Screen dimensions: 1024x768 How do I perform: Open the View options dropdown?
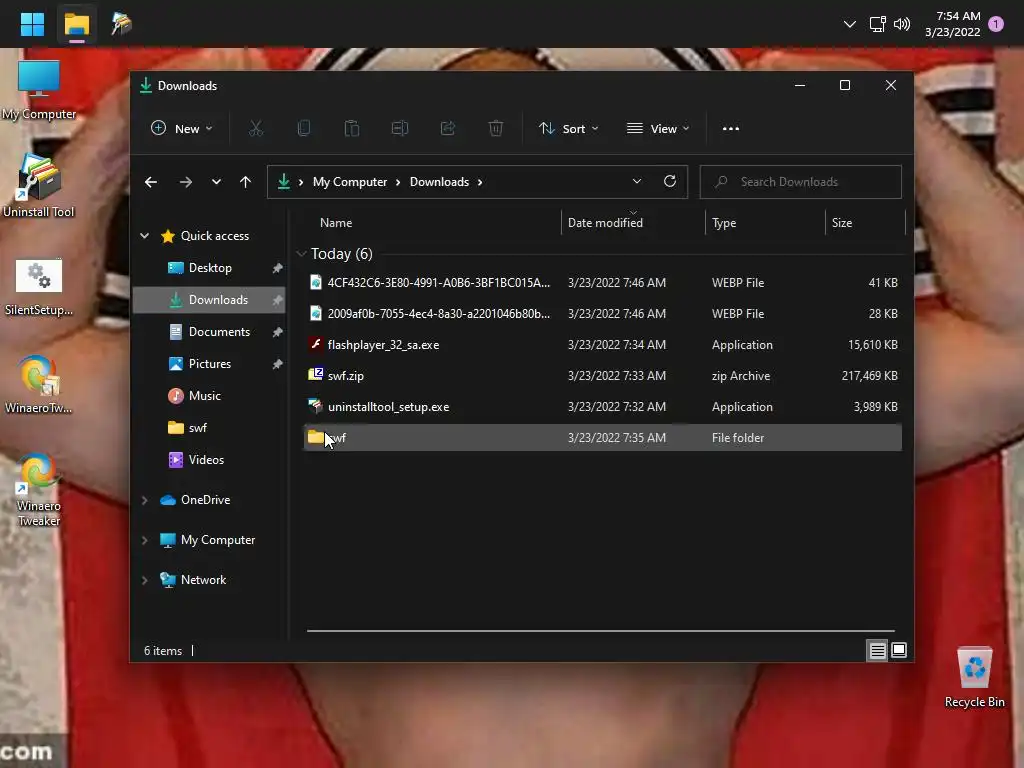coord(658,129)
